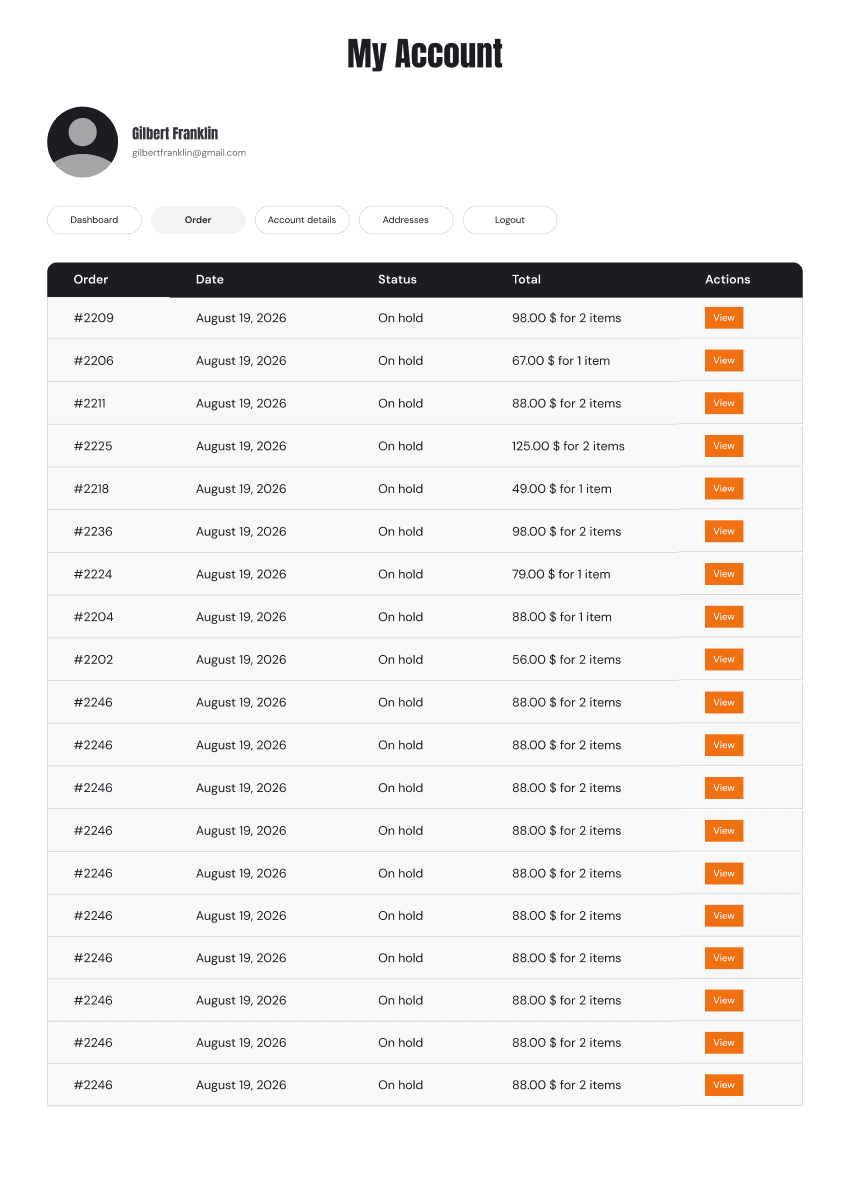Click the profile avatar picture
The width and height of the screenshot is (850, 1200).
coord(83,142)
